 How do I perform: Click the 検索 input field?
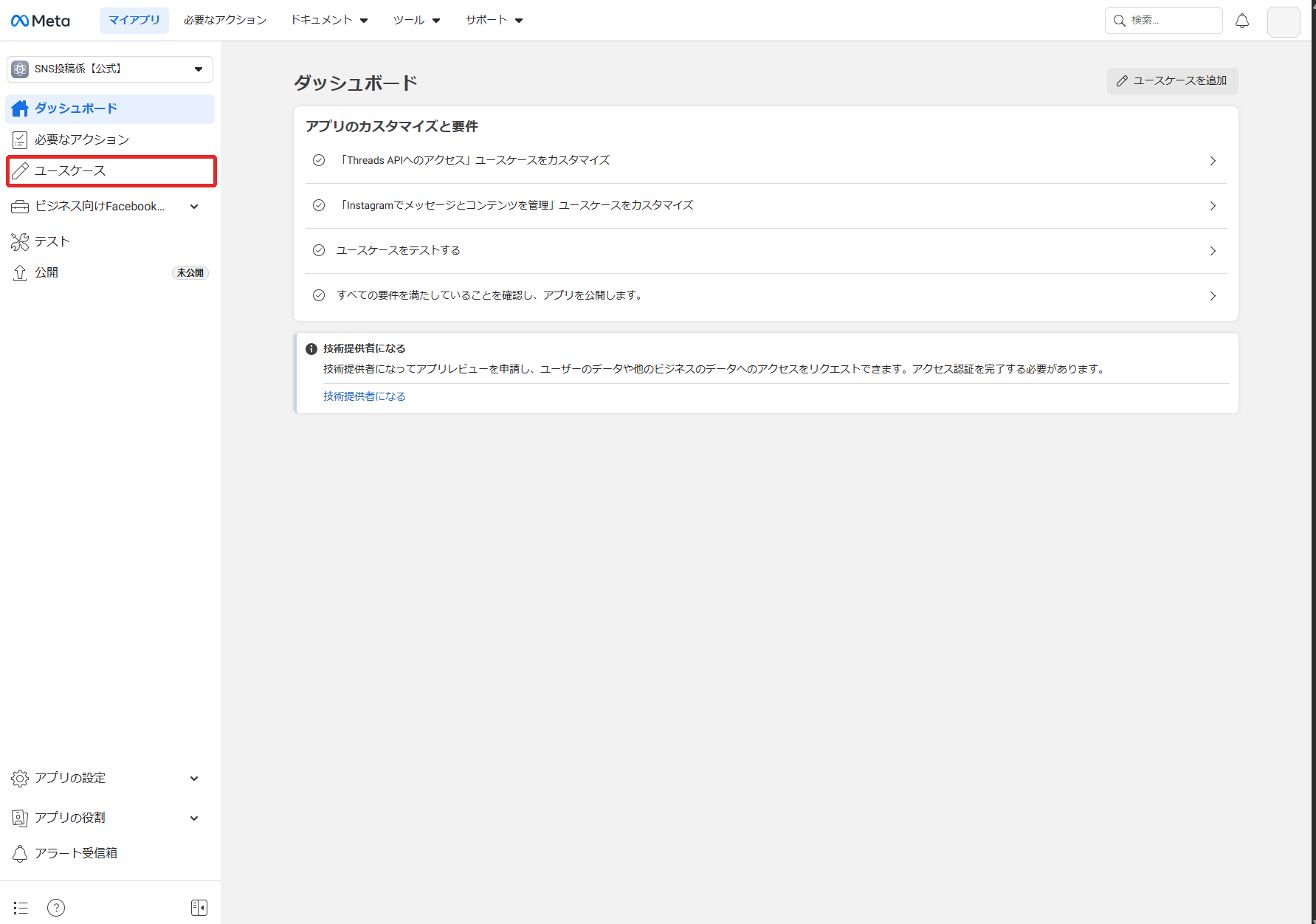[x=1163, y=21]
